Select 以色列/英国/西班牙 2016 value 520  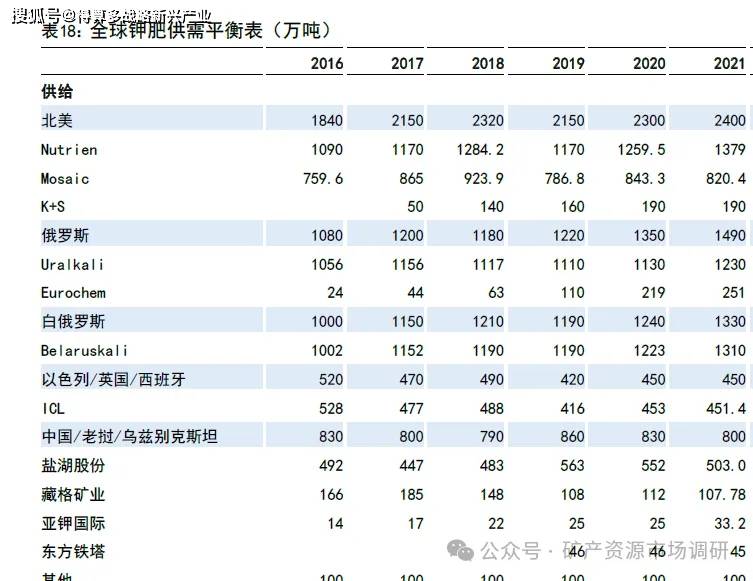coord(331,380)
